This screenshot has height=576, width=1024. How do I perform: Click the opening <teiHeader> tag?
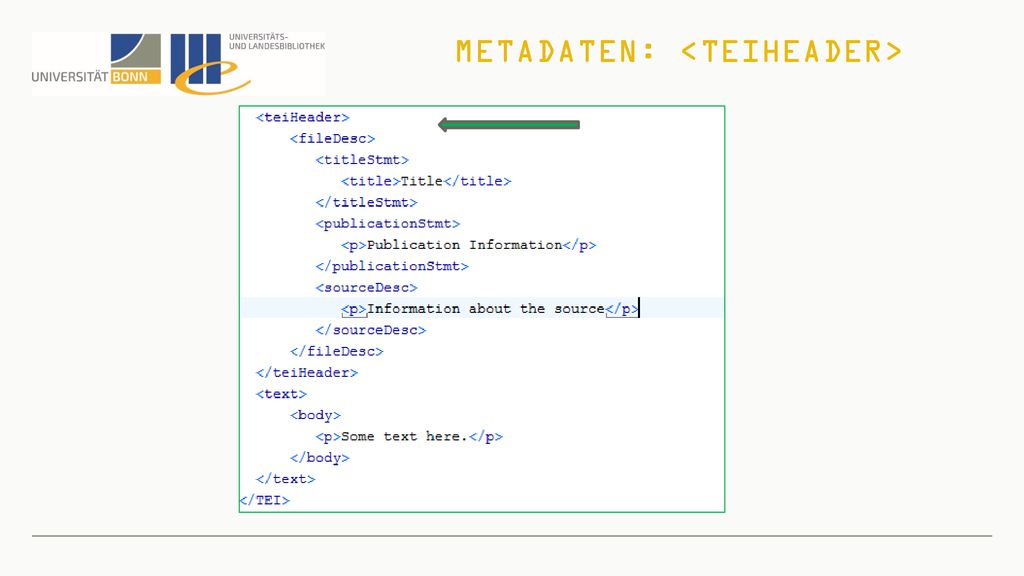(x=302, y=118)
